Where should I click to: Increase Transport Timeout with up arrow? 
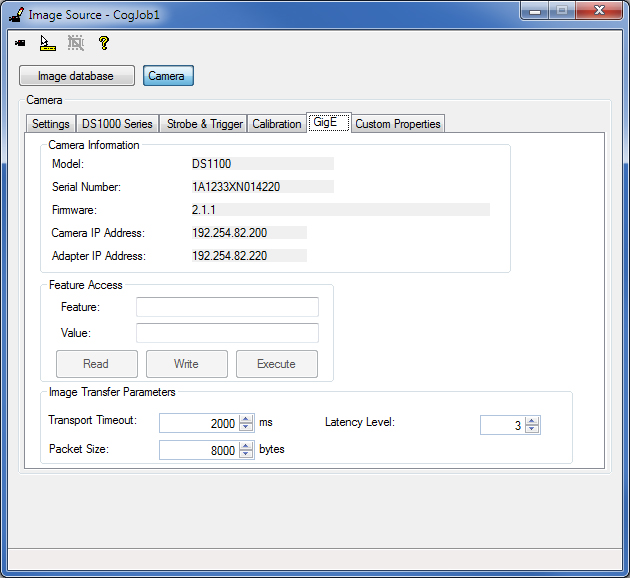(246, 419)
